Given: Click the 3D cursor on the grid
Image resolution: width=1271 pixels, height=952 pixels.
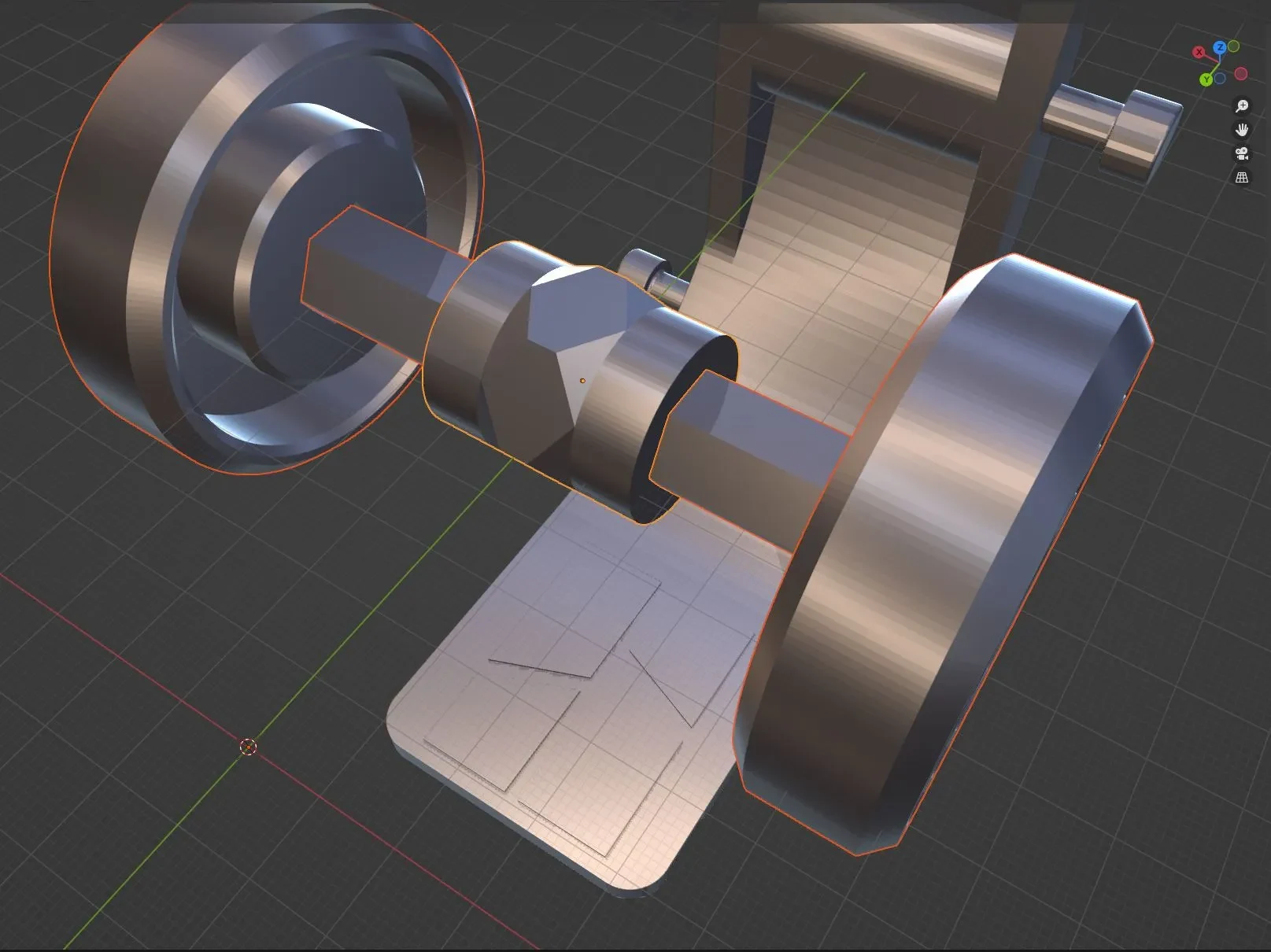Looking at the screenshot, I should (248, 747).
